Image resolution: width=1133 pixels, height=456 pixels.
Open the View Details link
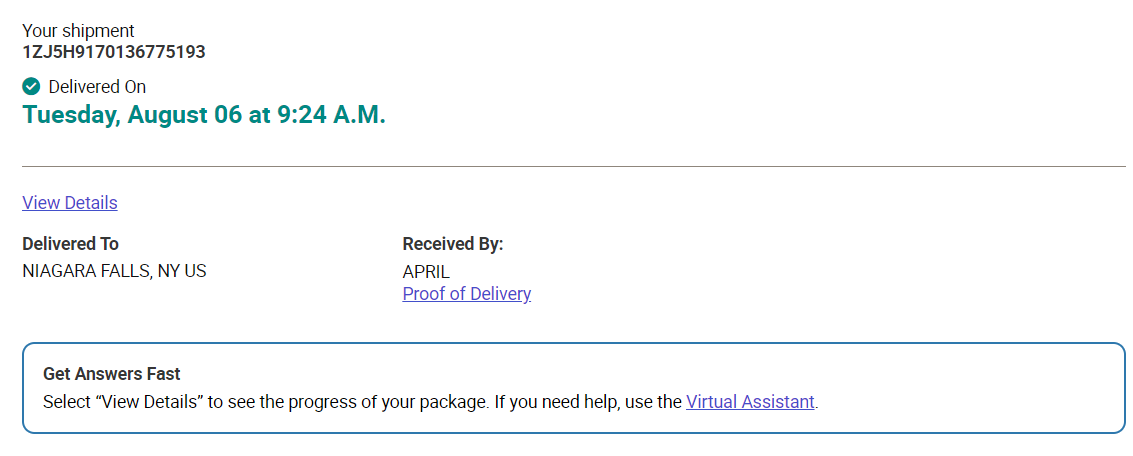pyautogui.click(x=70, y=202)
